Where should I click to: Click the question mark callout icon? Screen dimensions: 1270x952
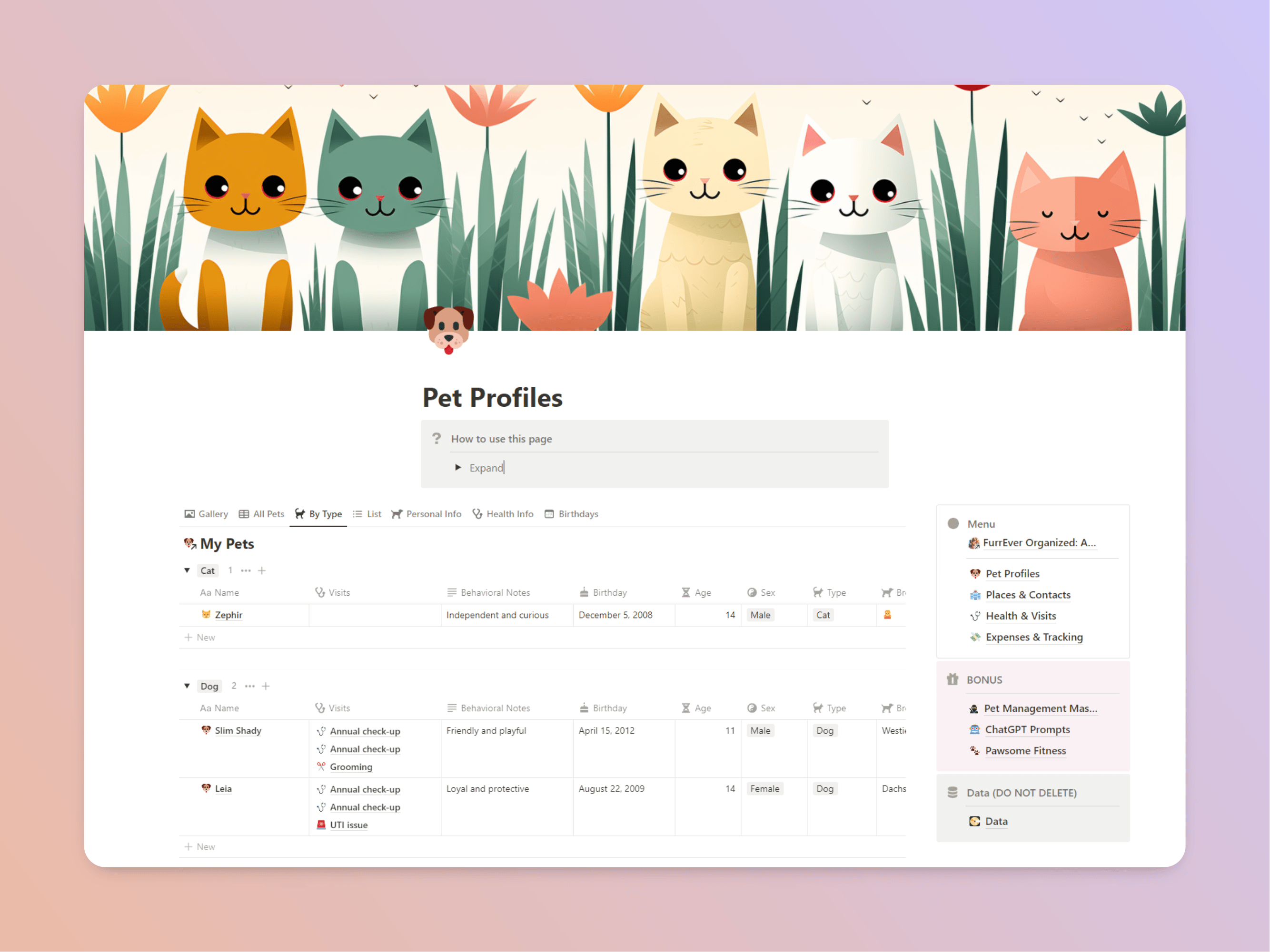[x=437, y=438]
